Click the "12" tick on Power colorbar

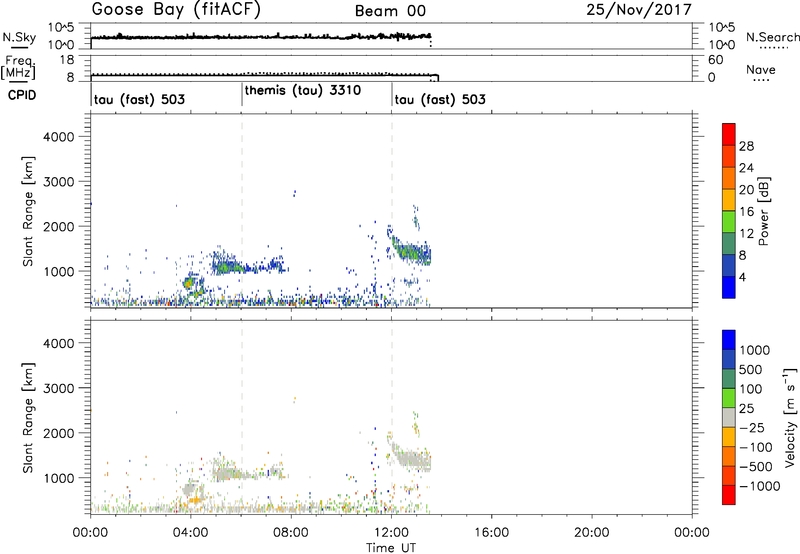pos(746,234)
